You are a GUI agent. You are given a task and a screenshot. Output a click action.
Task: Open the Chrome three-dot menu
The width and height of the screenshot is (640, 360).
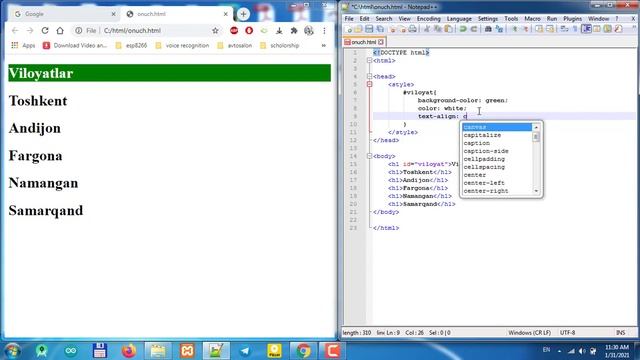pos(324,31)
